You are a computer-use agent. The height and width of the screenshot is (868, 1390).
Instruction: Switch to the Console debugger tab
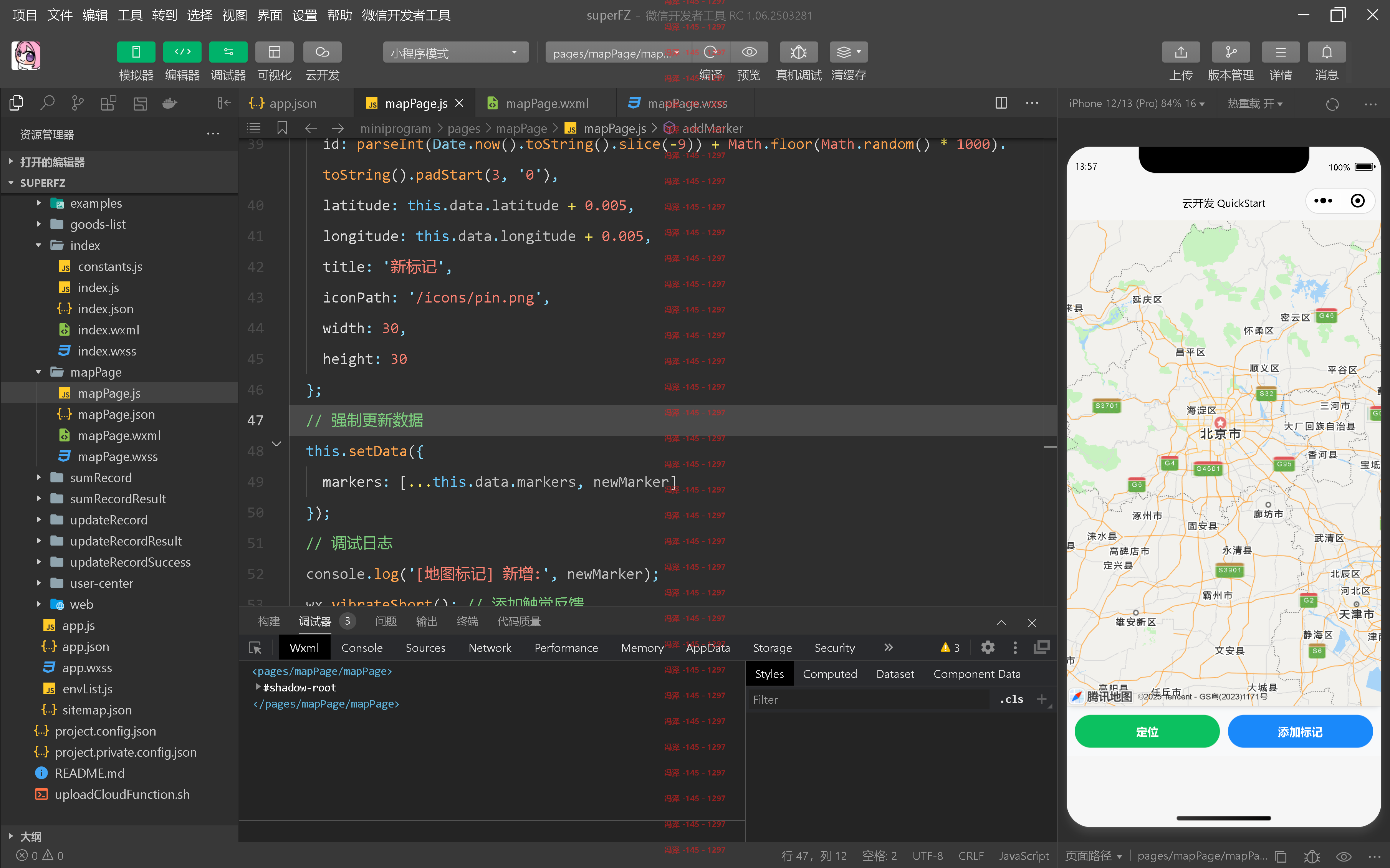362,648
